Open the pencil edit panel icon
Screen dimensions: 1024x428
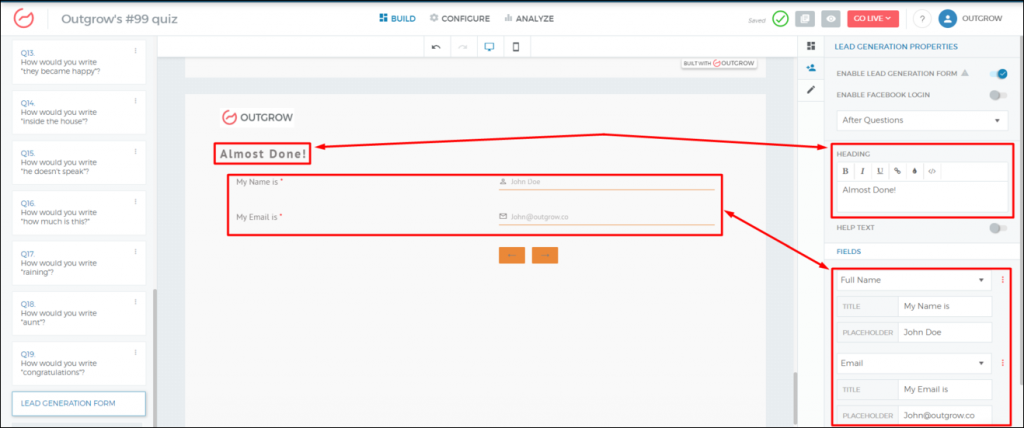[811, 90]
